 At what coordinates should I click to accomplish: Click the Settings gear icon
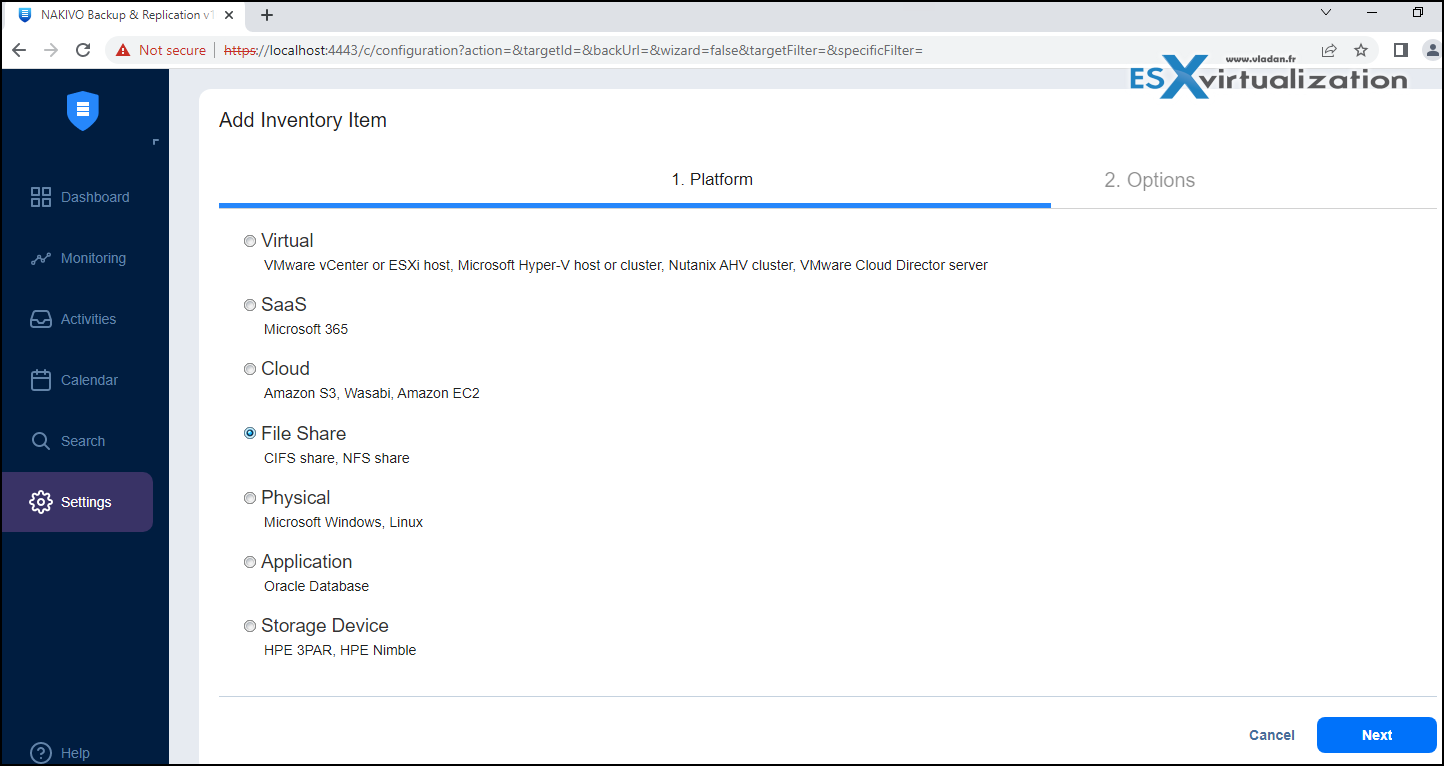41,502
